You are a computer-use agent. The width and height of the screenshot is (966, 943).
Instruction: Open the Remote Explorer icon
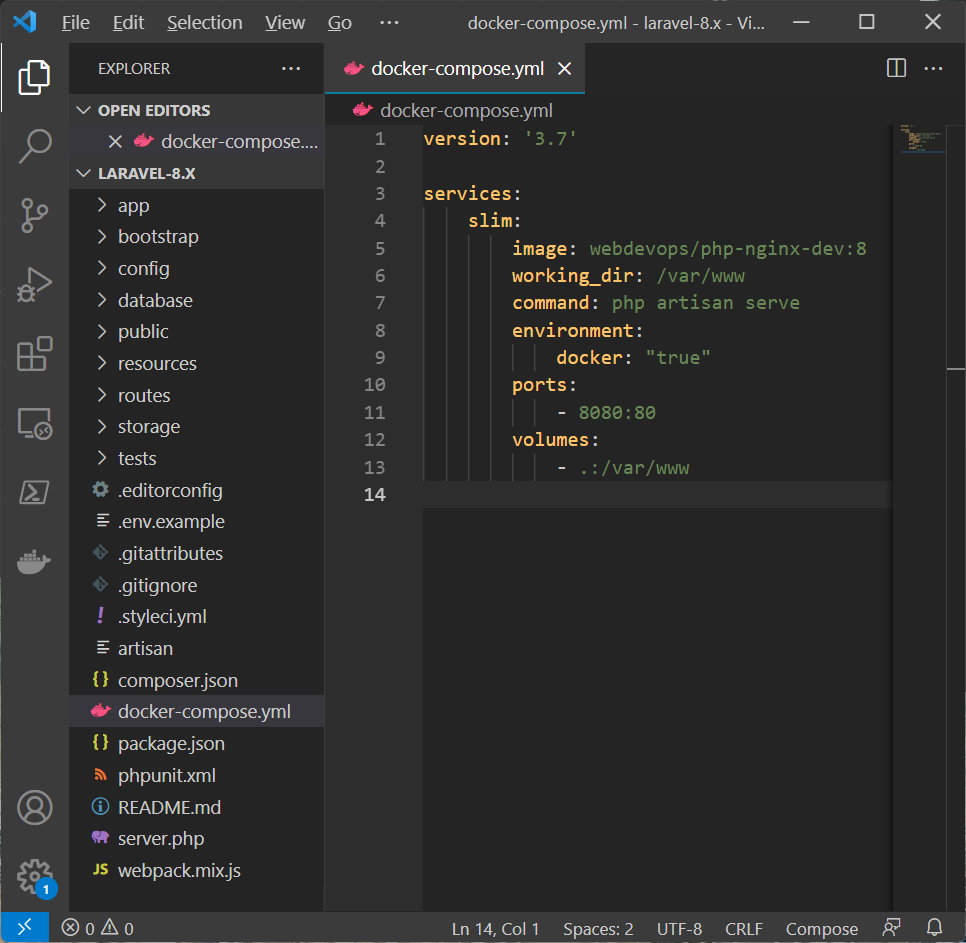coord(34,424)
